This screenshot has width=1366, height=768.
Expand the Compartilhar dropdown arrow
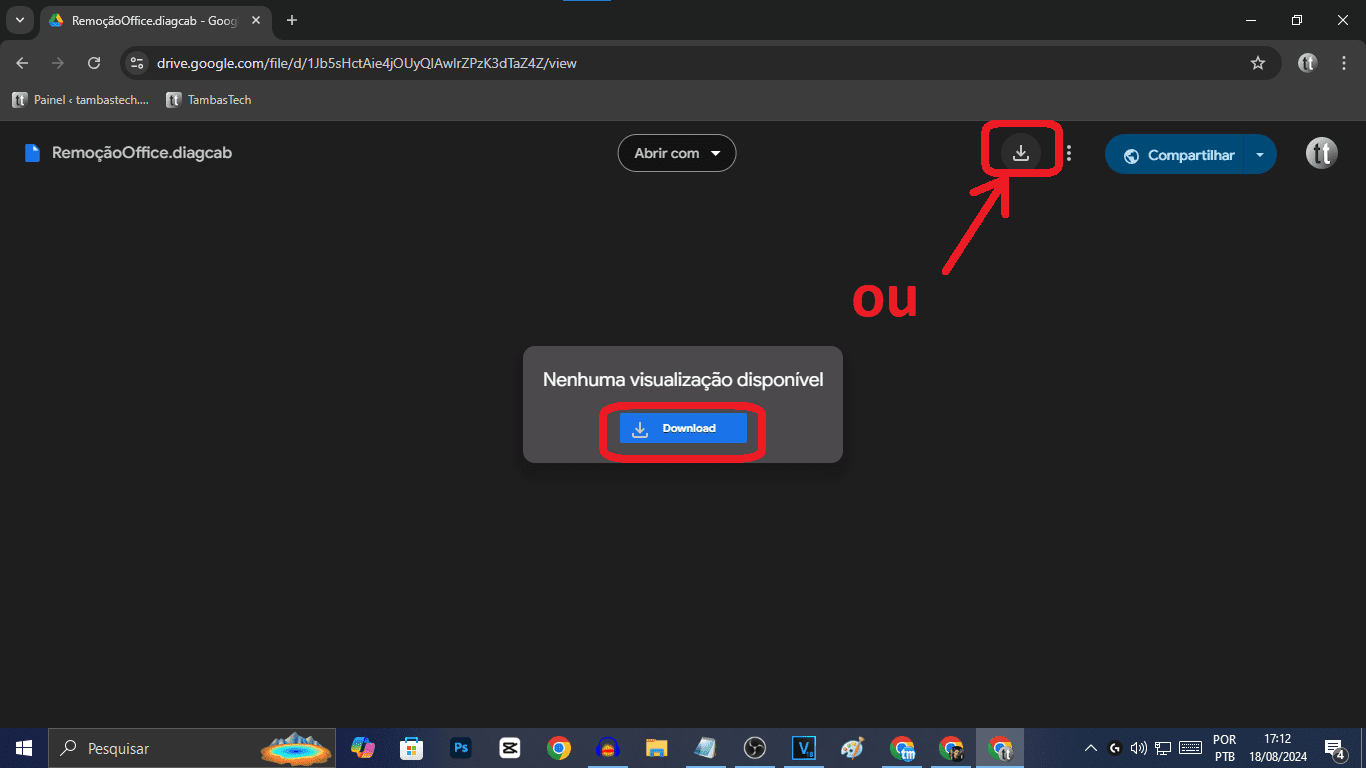tap(1259, 153)
